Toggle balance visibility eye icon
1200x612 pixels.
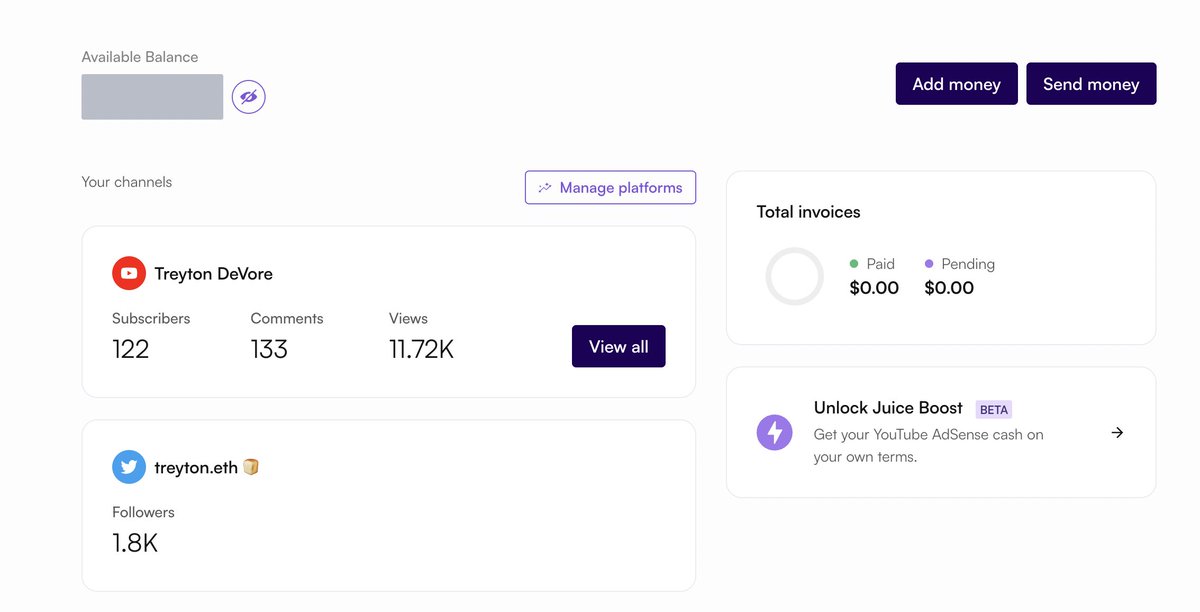pyautogui.click(x=249, y=97)
